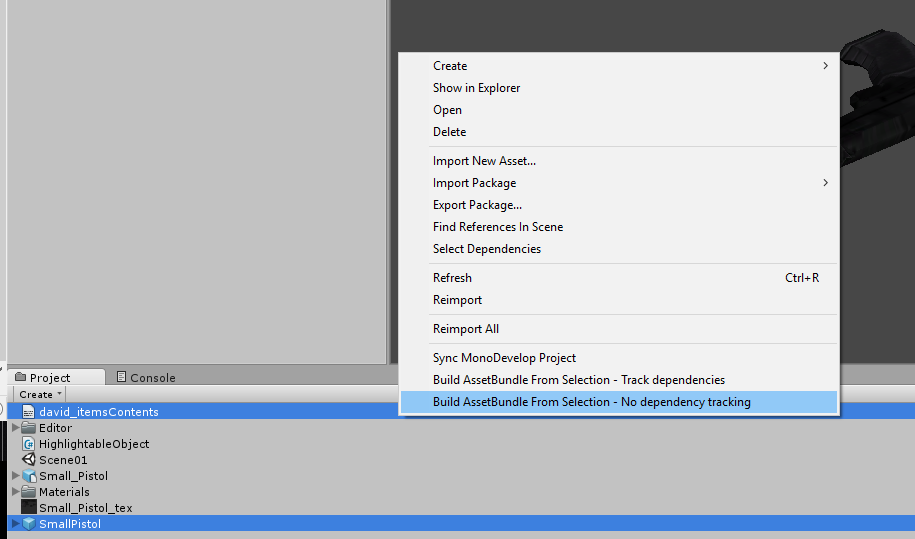Open the Create dropdown in Project panel
The width and height of the screenshot is (915, 539).
40,394
